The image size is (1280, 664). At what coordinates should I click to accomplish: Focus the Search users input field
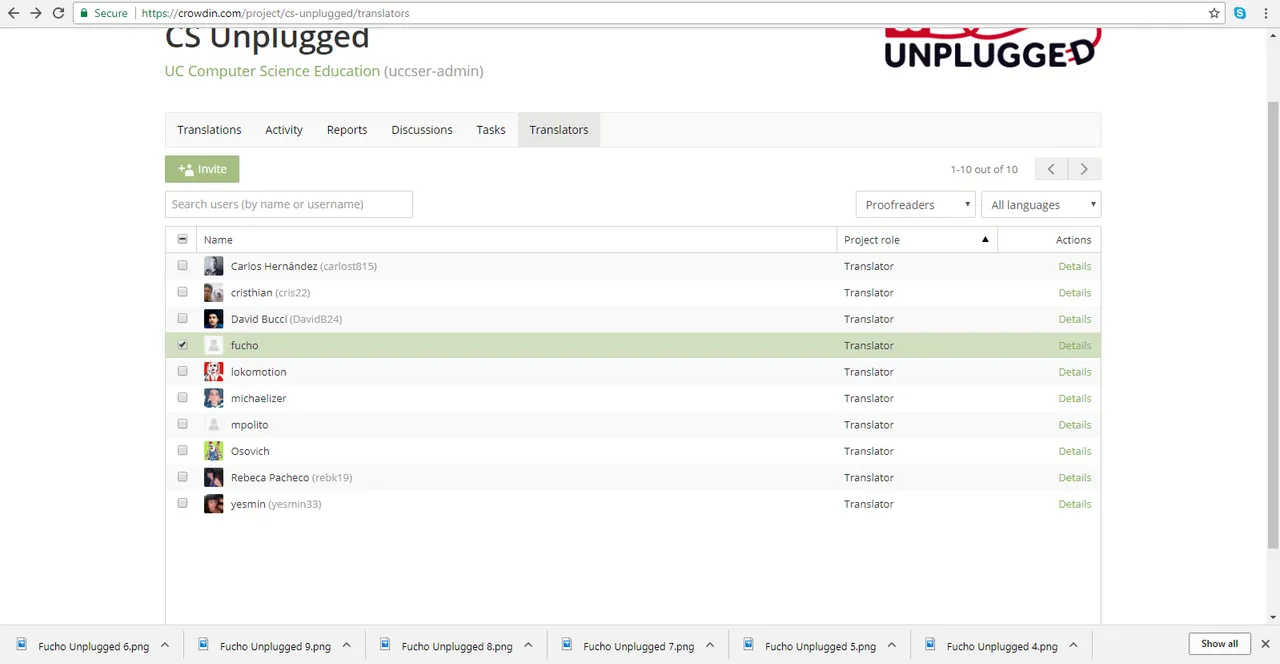click(289, 204)
